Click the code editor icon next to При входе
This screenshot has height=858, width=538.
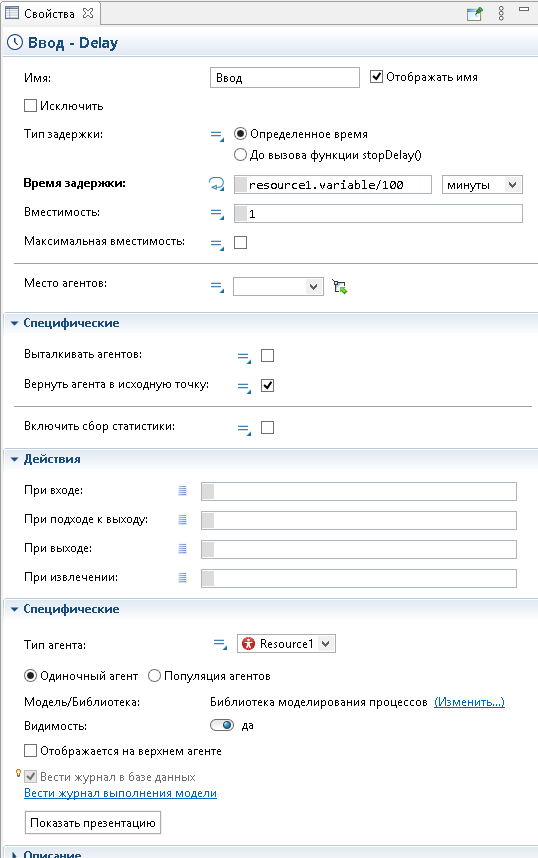(182, 491)
